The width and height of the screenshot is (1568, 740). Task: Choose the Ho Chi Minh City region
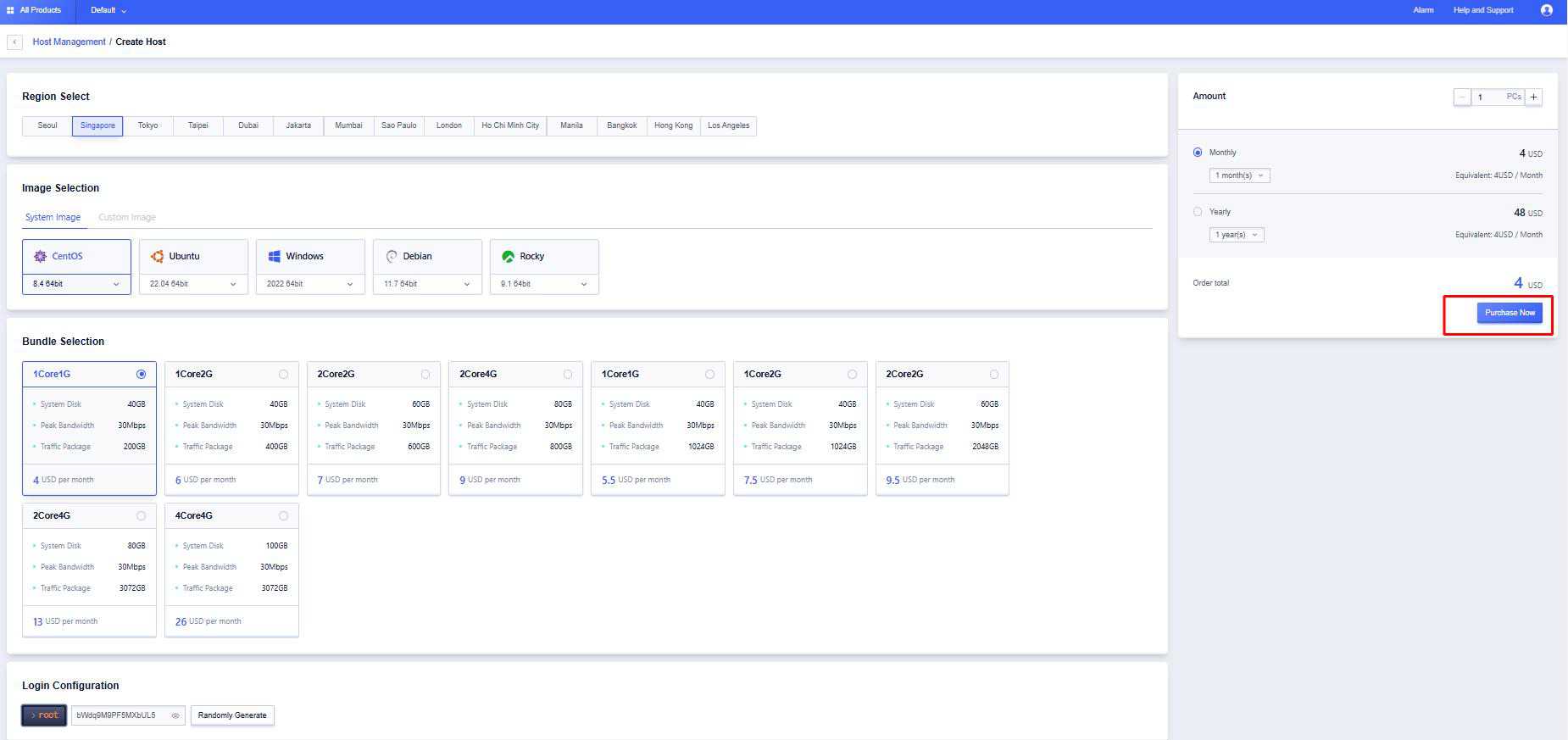point(510,125)
